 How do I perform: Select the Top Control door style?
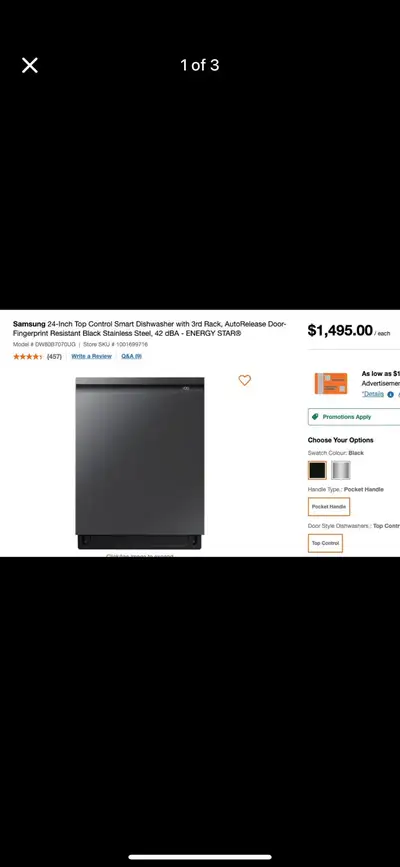(x=325, y=543)
